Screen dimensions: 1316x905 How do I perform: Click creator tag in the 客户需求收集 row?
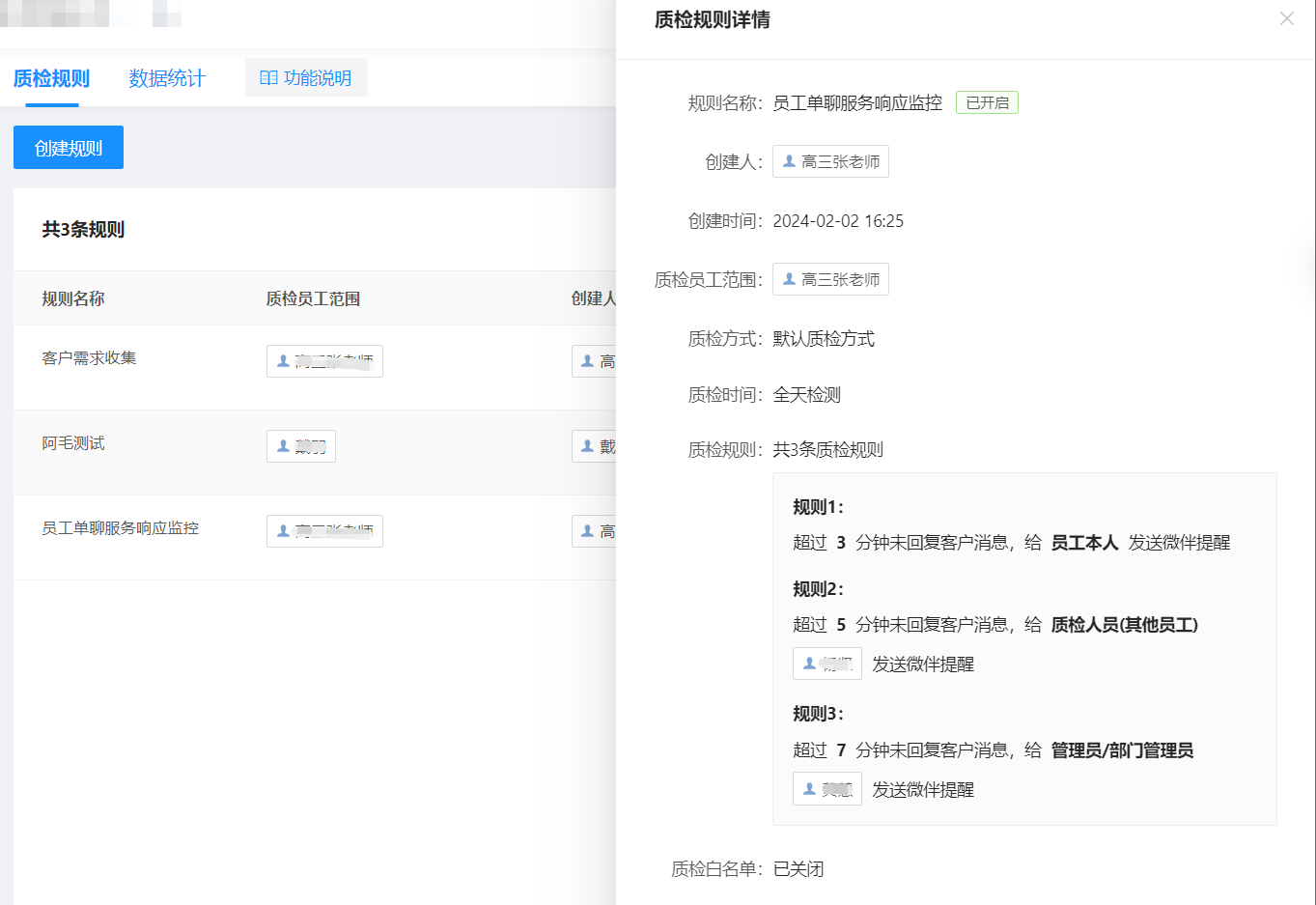coord(594,361)
